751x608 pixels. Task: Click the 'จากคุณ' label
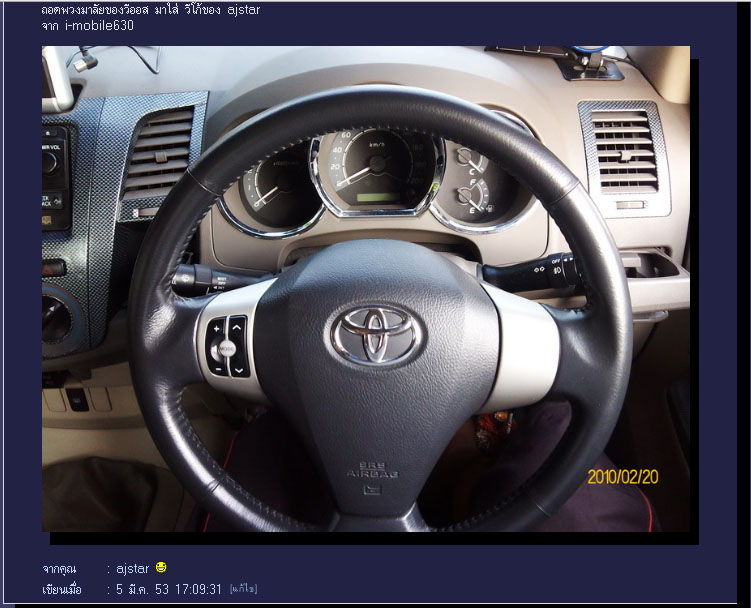(x=59, y=569)
